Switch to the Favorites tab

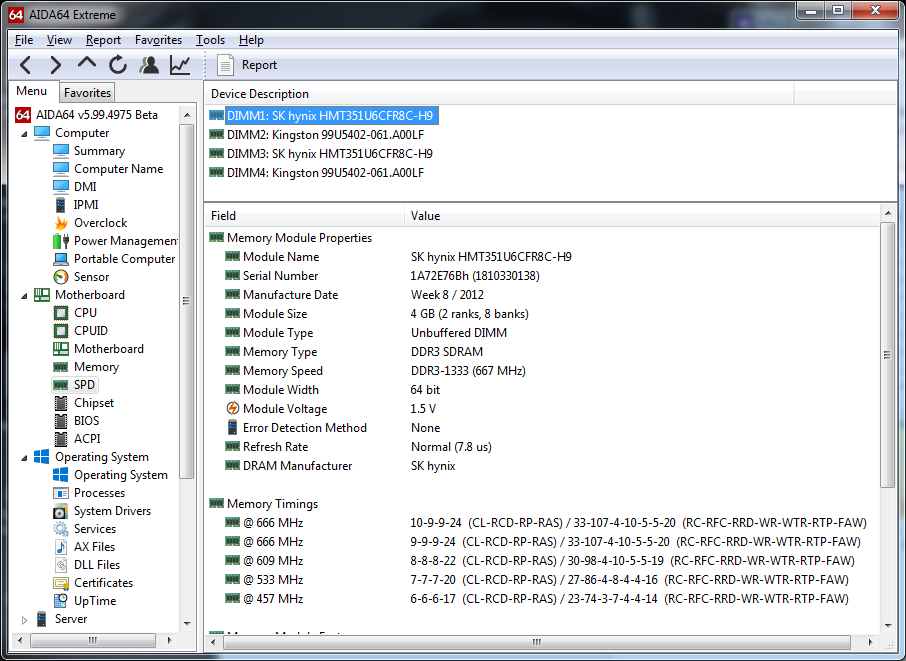coord(87,93)
